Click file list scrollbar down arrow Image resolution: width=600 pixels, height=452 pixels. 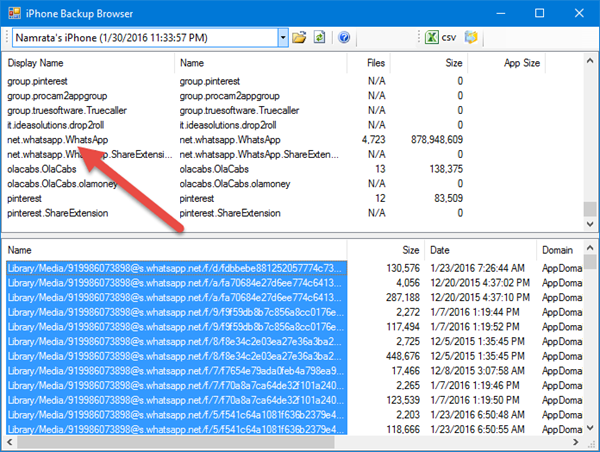(x=590, y=428)
